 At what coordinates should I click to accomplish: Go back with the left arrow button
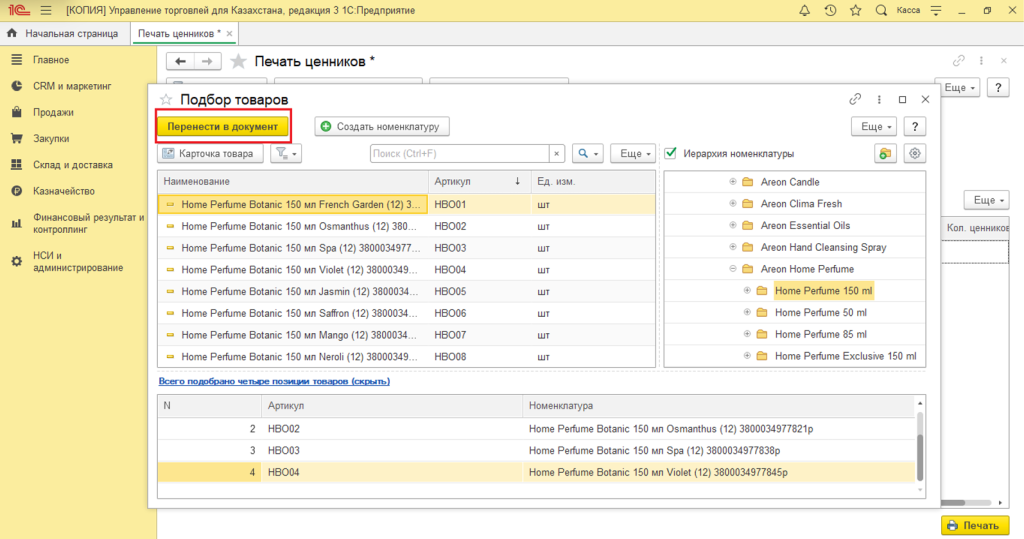coord(180,61)
